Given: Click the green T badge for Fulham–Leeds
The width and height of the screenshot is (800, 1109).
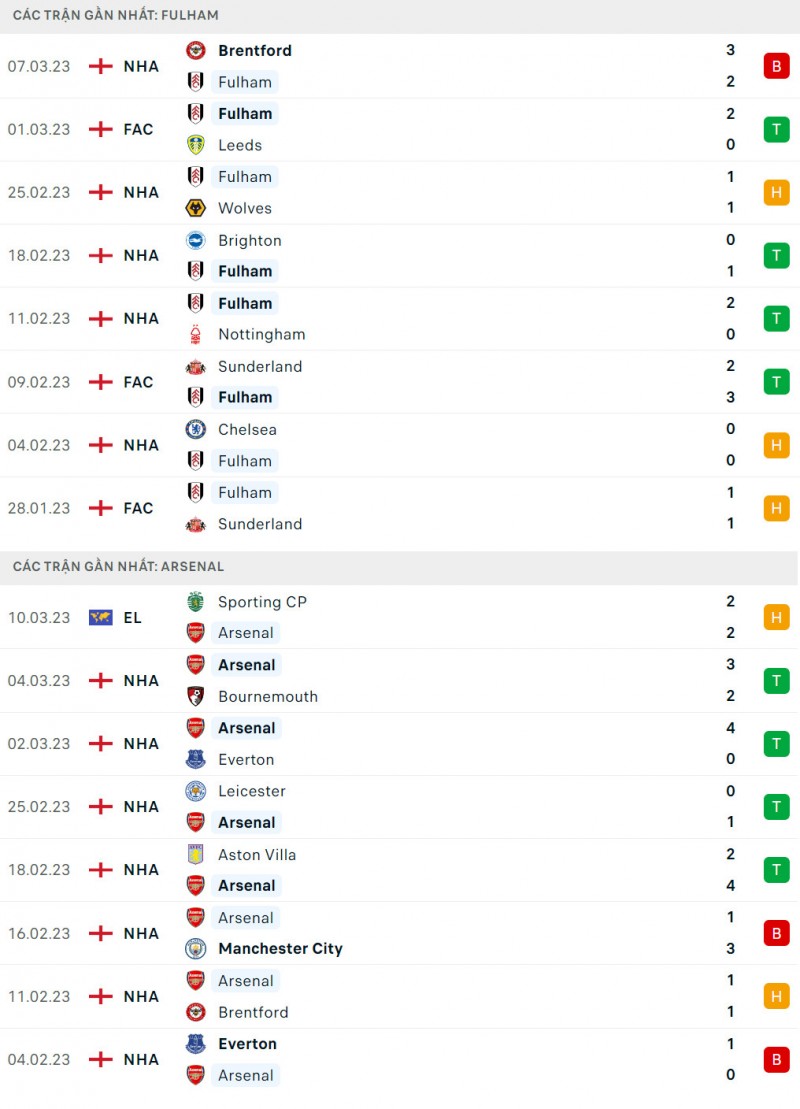Looking at the screenshot, I should click(776, 129).
